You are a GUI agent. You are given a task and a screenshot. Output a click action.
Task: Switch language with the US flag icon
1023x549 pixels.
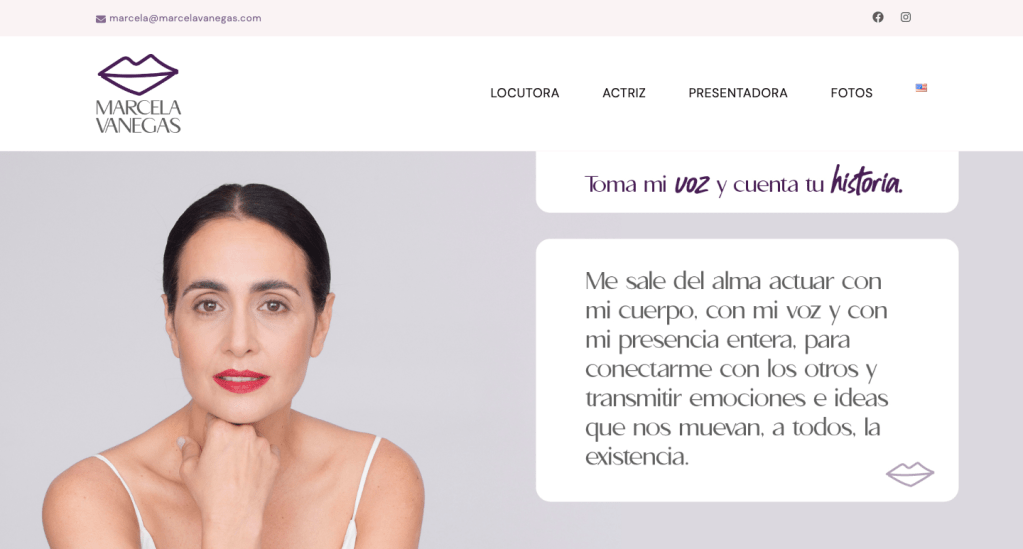[x=921, y=87]
